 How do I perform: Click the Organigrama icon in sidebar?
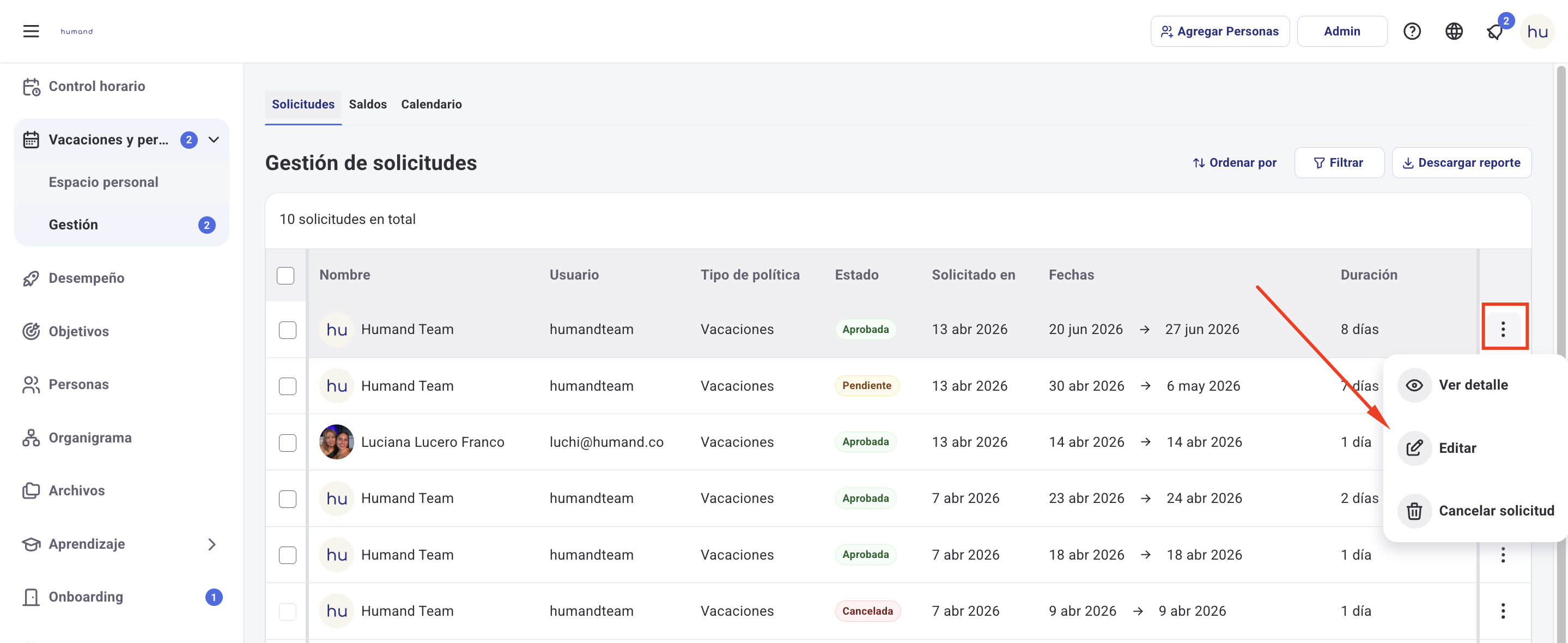(31, 438)
